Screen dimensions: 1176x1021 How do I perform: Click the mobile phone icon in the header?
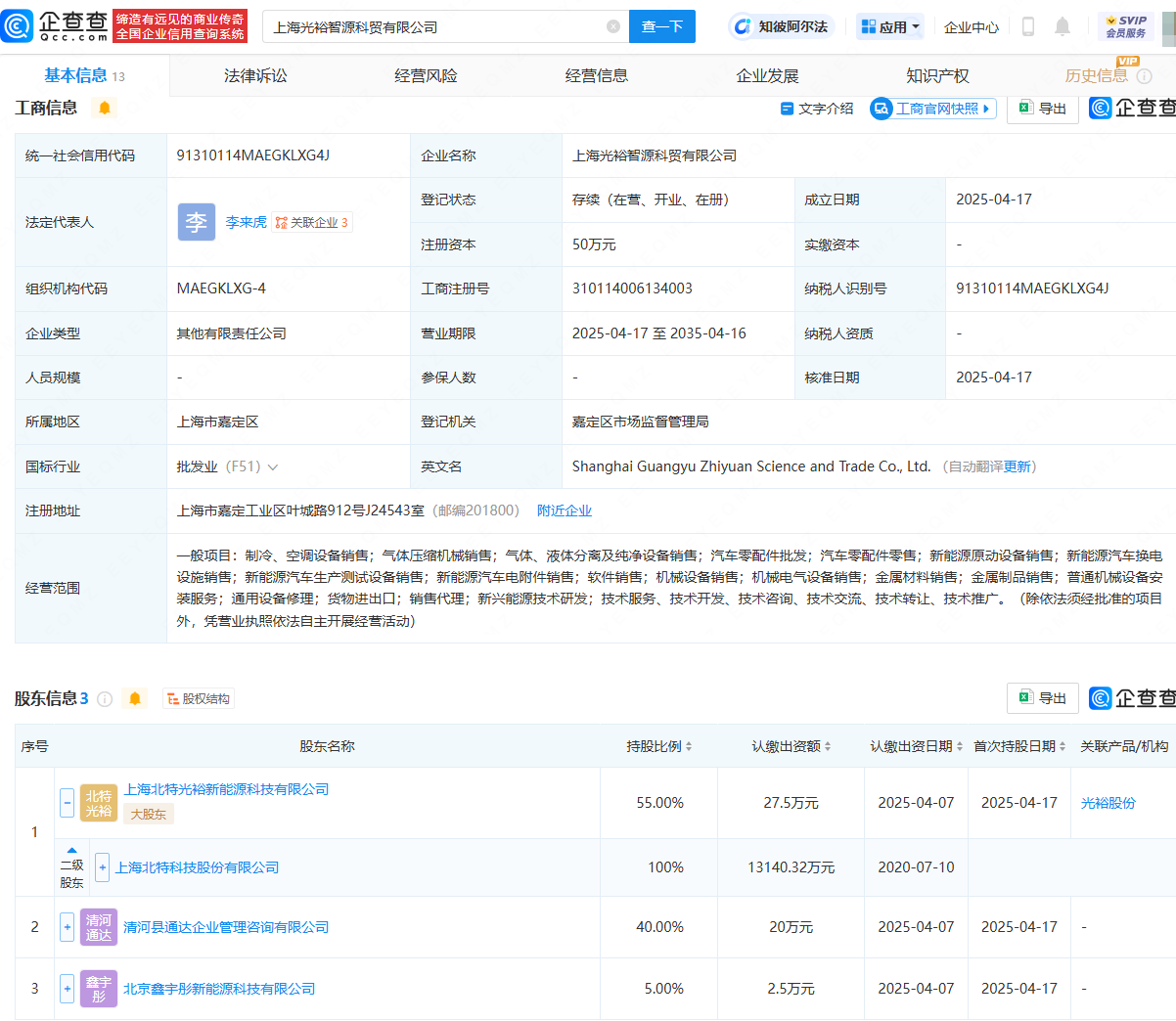click(x=1027, y=26)
